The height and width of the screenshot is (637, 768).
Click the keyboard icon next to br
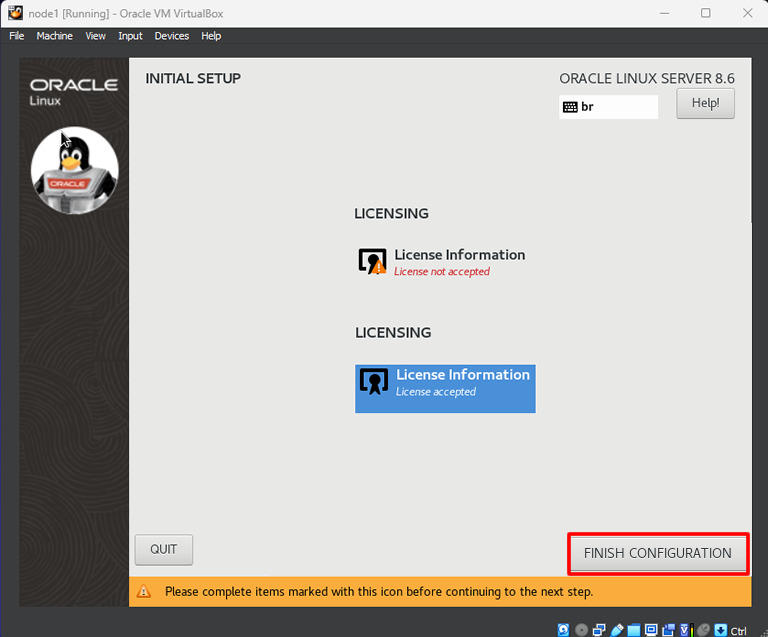point(570,107)
